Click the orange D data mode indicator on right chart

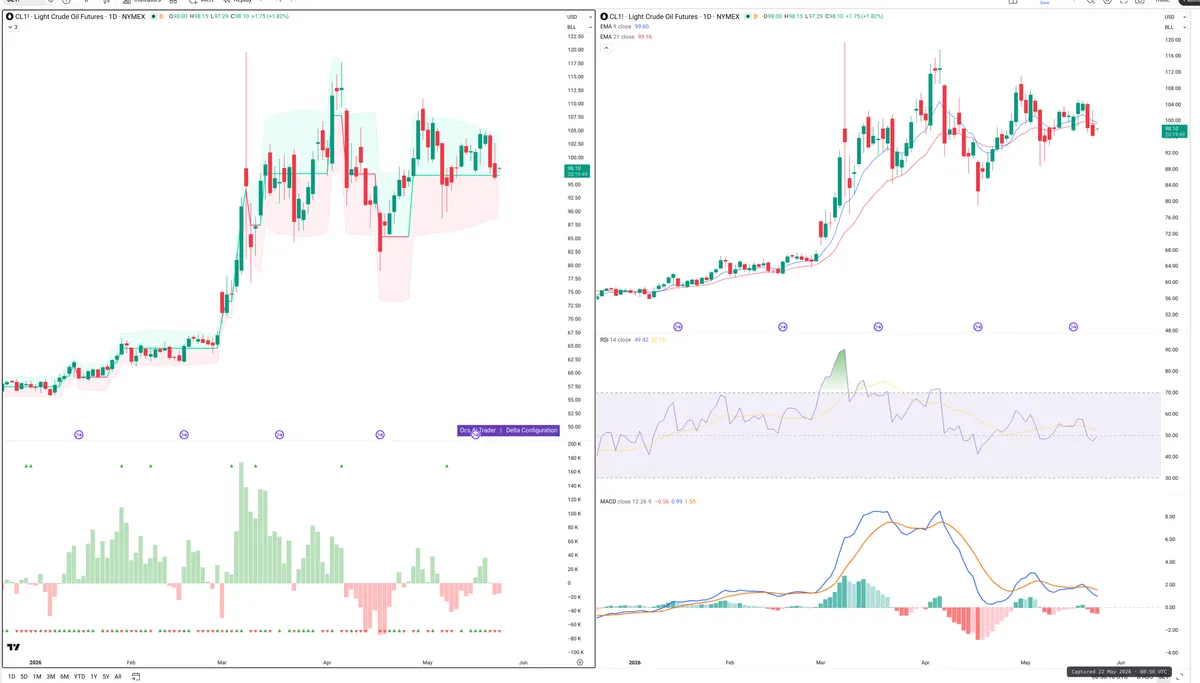[755, 17]
